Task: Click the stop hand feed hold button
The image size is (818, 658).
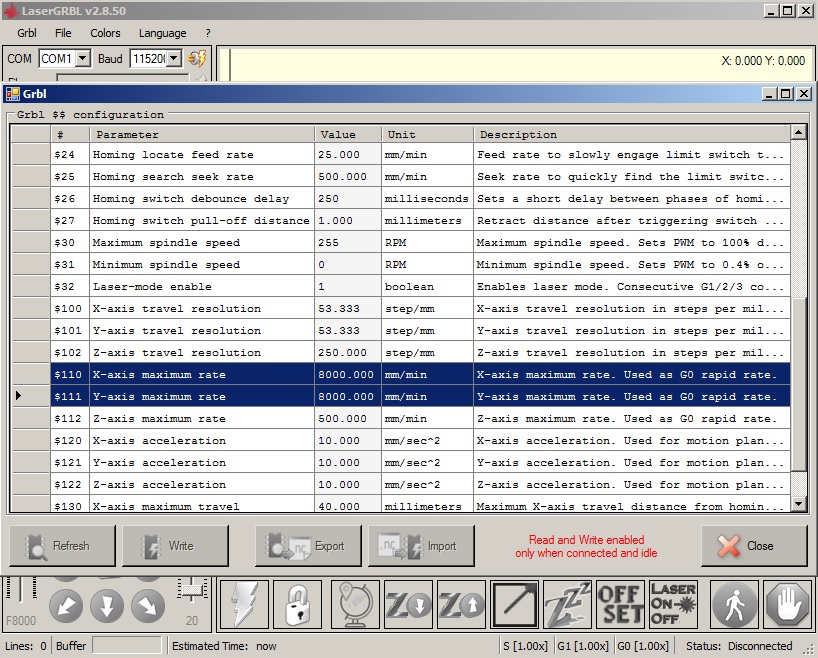Action: [x=788, y=604]
